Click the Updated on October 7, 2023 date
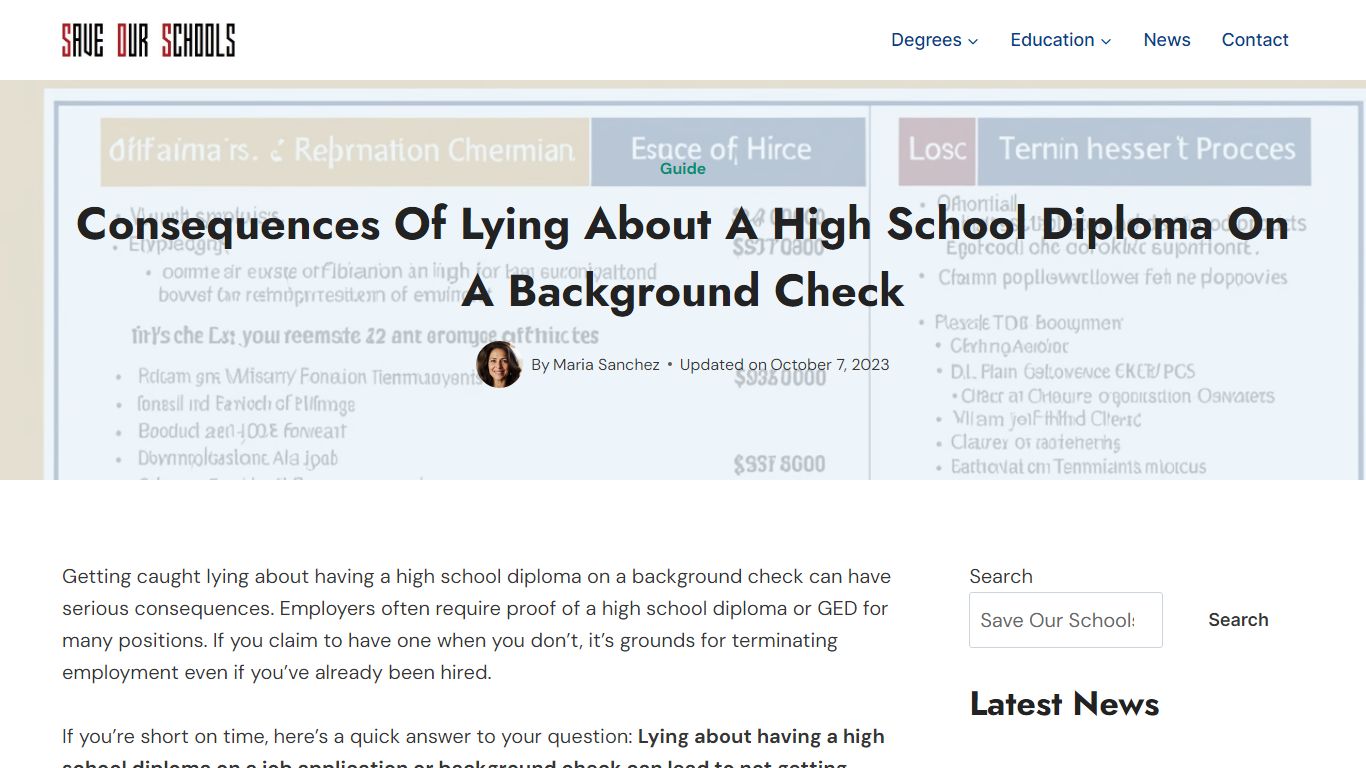Screen dimensions: 1366x768 (x=785, y=365)
